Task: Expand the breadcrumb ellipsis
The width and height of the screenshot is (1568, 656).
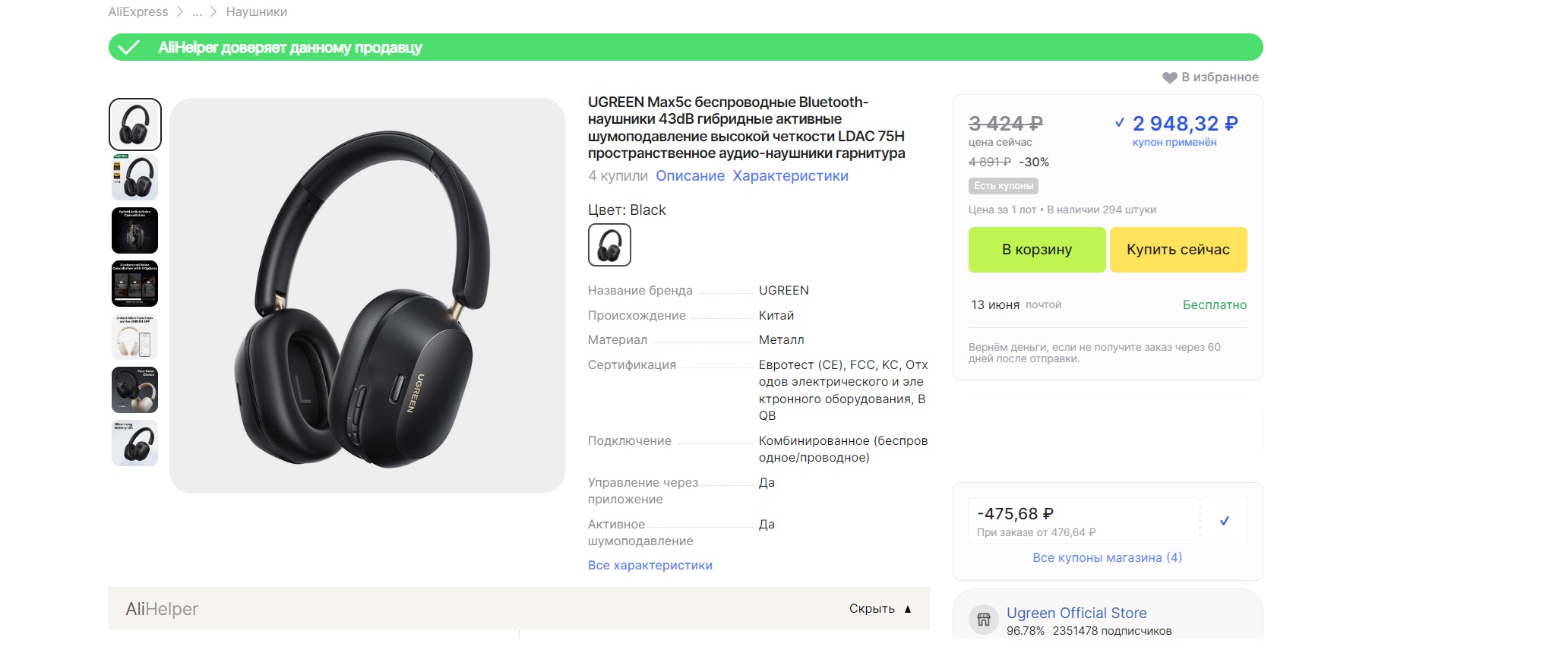Action: tap(197, 12)
